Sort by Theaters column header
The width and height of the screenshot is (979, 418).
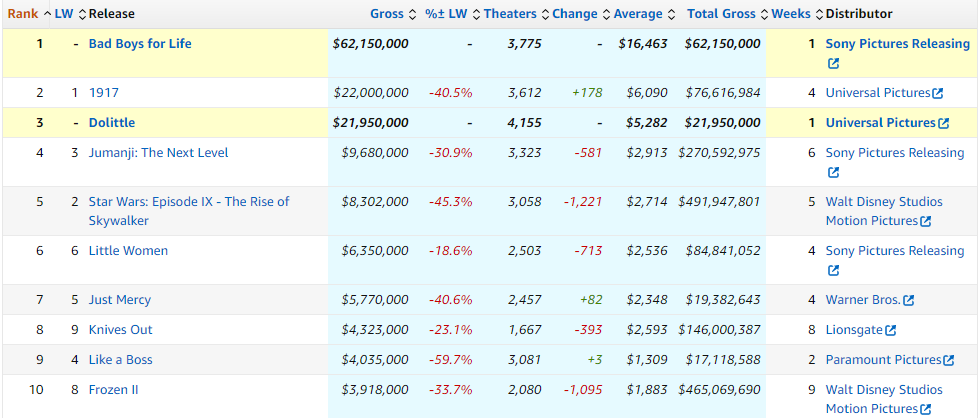point(509,14)
